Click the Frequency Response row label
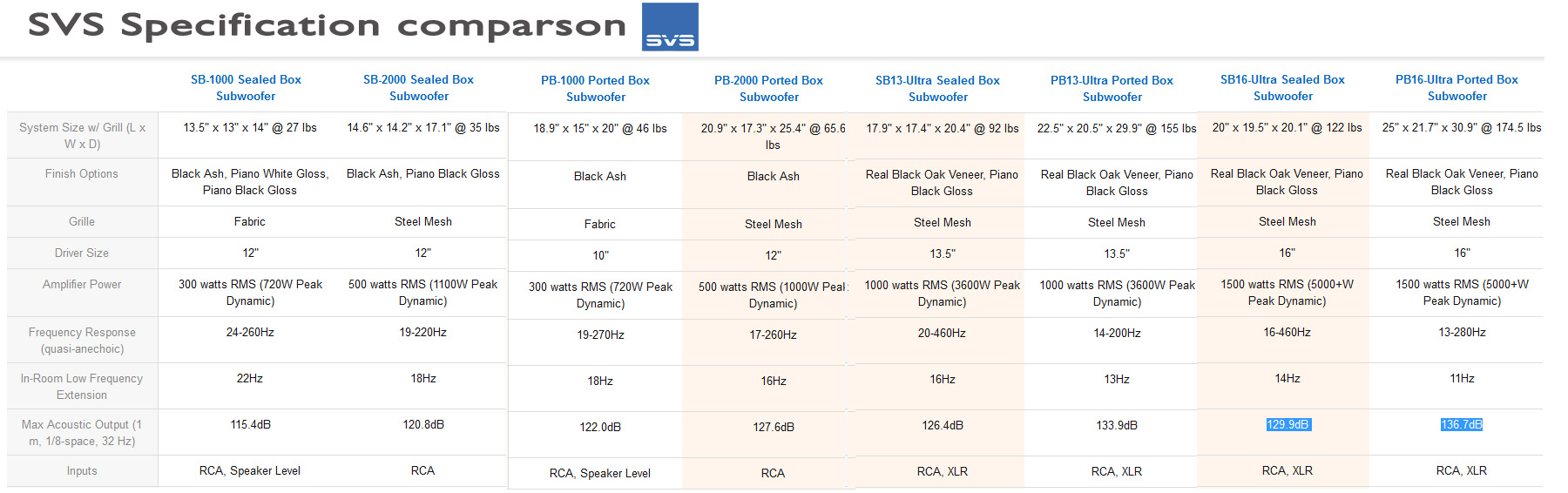The height and width of the screenshot is (493, 1568). tap(82, 341)
